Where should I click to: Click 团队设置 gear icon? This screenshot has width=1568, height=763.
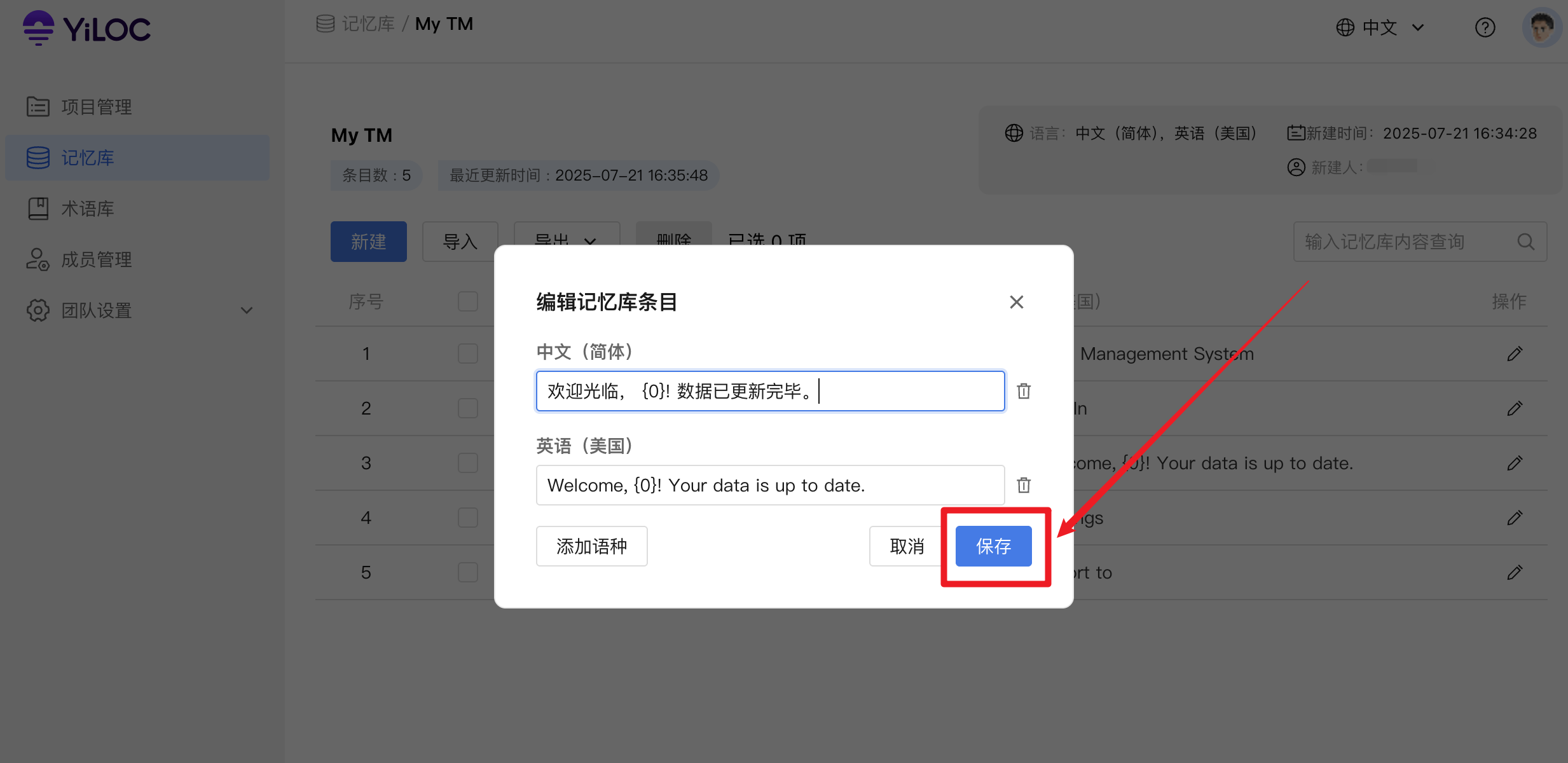tap(38, 310)
